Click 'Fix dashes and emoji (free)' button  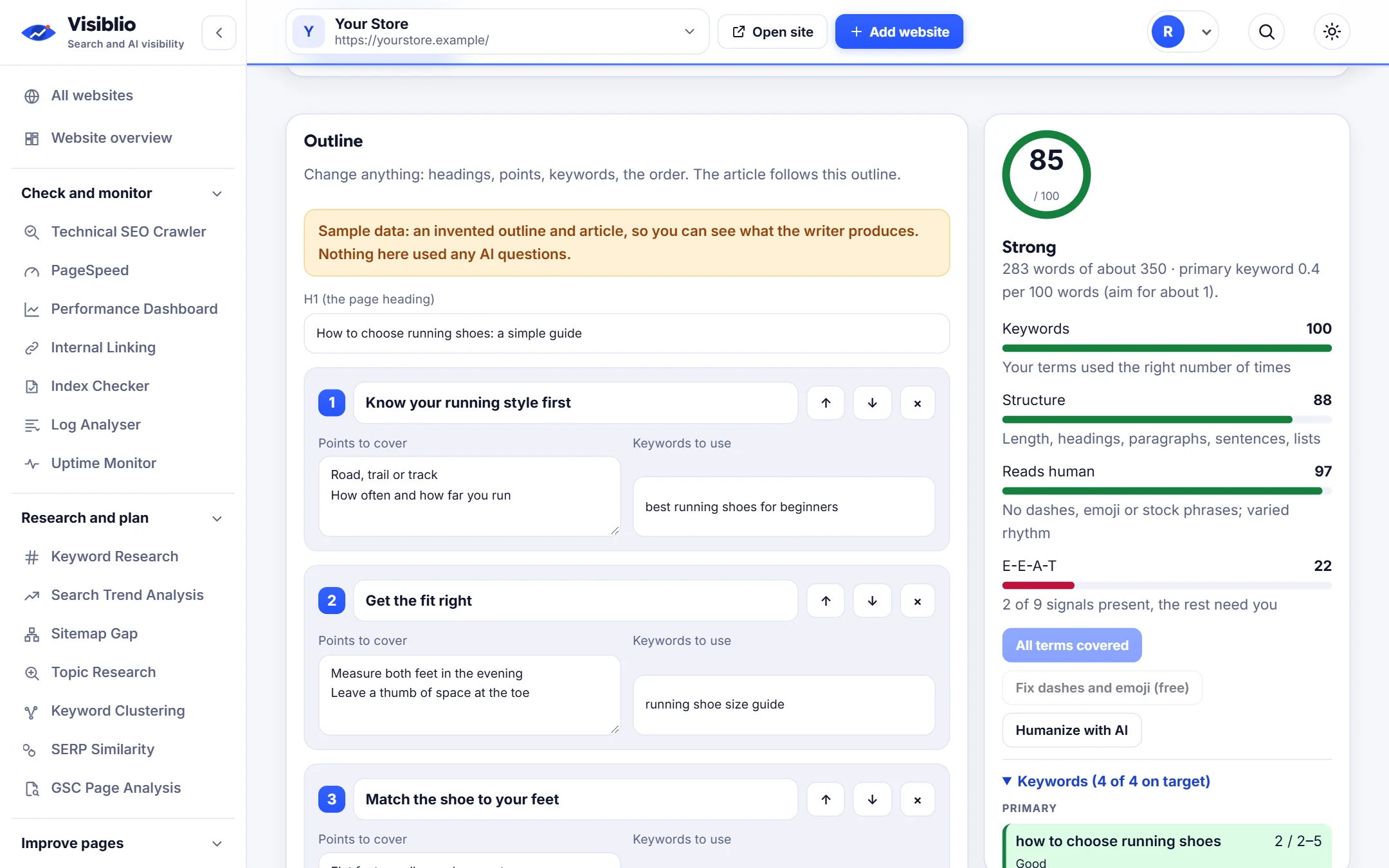click(1102, 687)
